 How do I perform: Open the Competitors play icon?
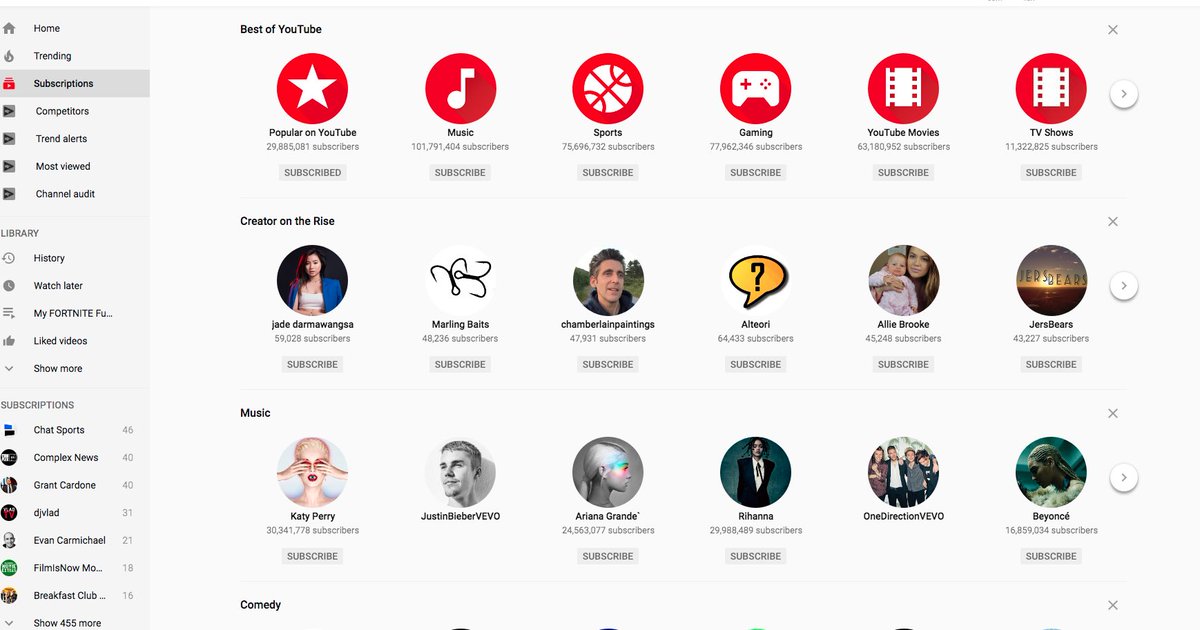tap(9, 111)
